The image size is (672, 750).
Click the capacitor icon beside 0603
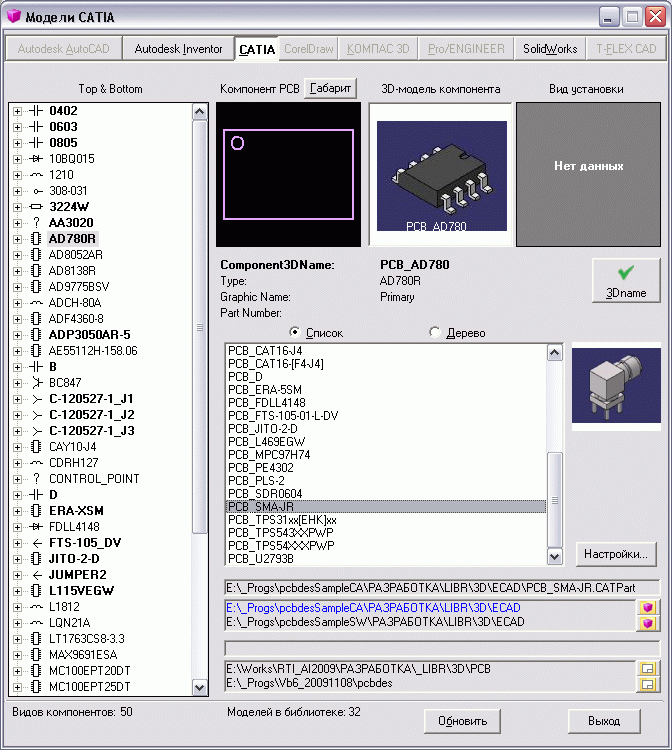point(36,127)
